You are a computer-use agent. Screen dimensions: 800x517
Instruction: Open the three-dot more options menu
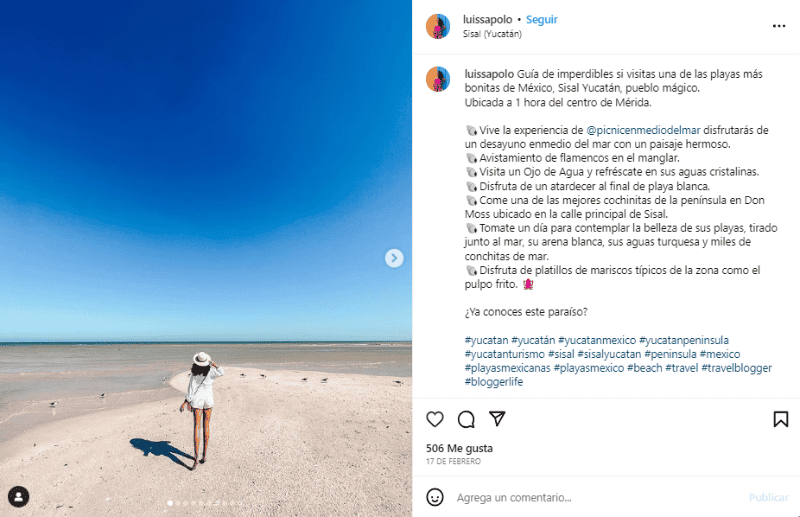(x=779, y=26)
